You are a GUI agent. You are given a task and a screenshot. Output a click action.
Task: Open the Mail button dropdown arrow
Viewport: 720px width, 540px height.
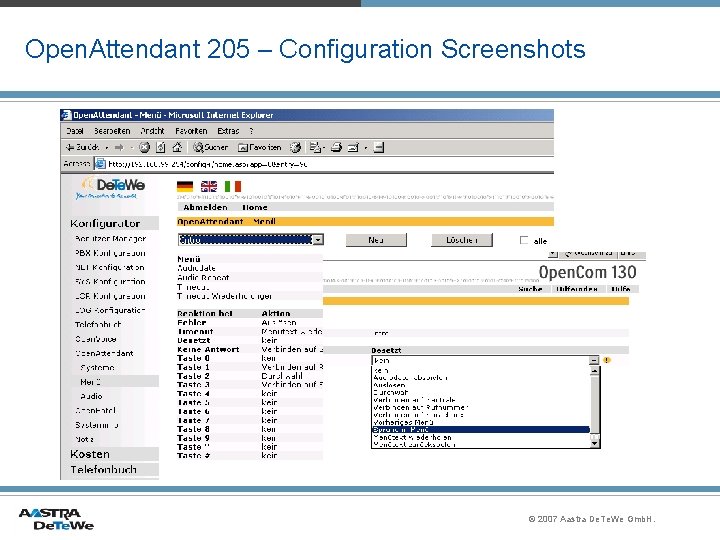click(x=323, y=148)
